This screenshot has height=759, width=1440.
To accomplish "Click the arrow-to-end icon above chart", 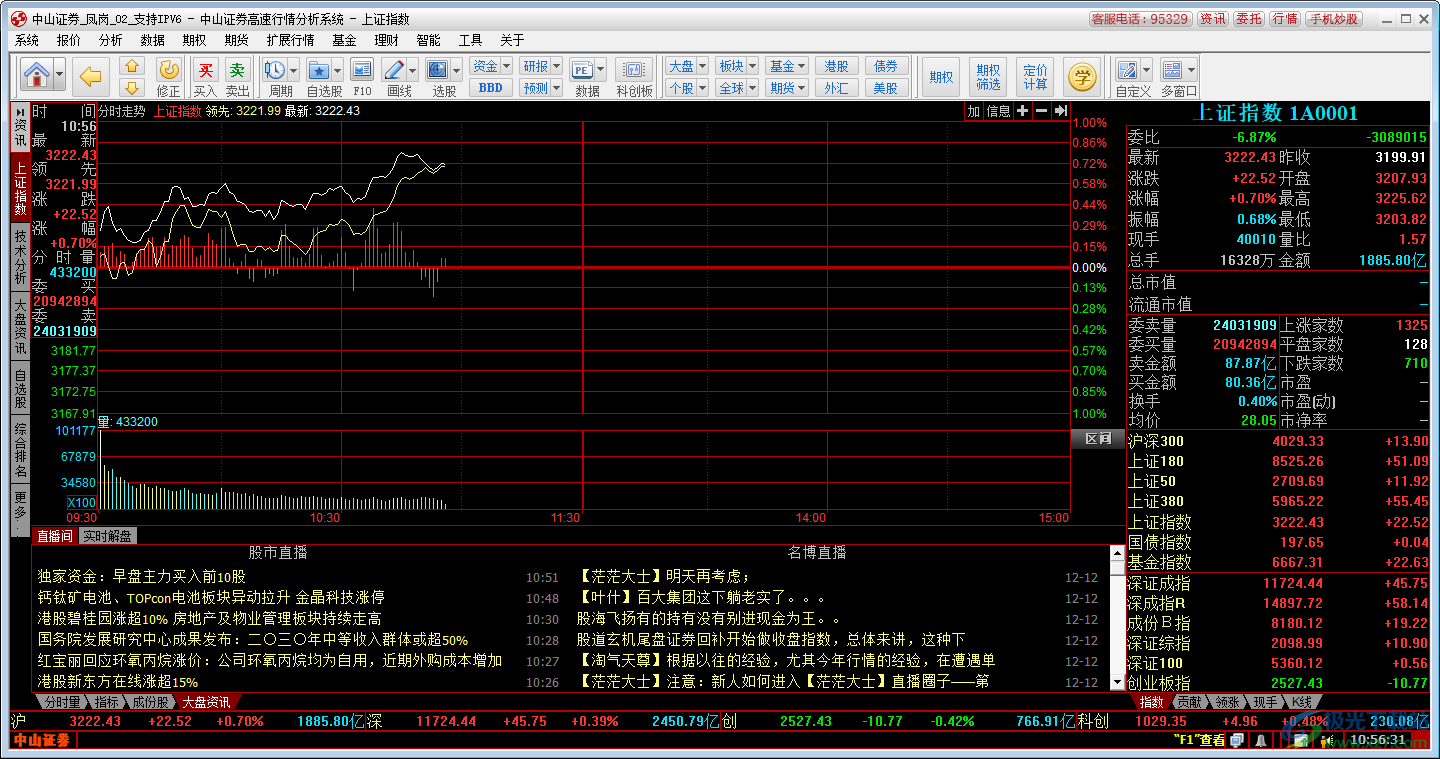I will [1061, 111].
